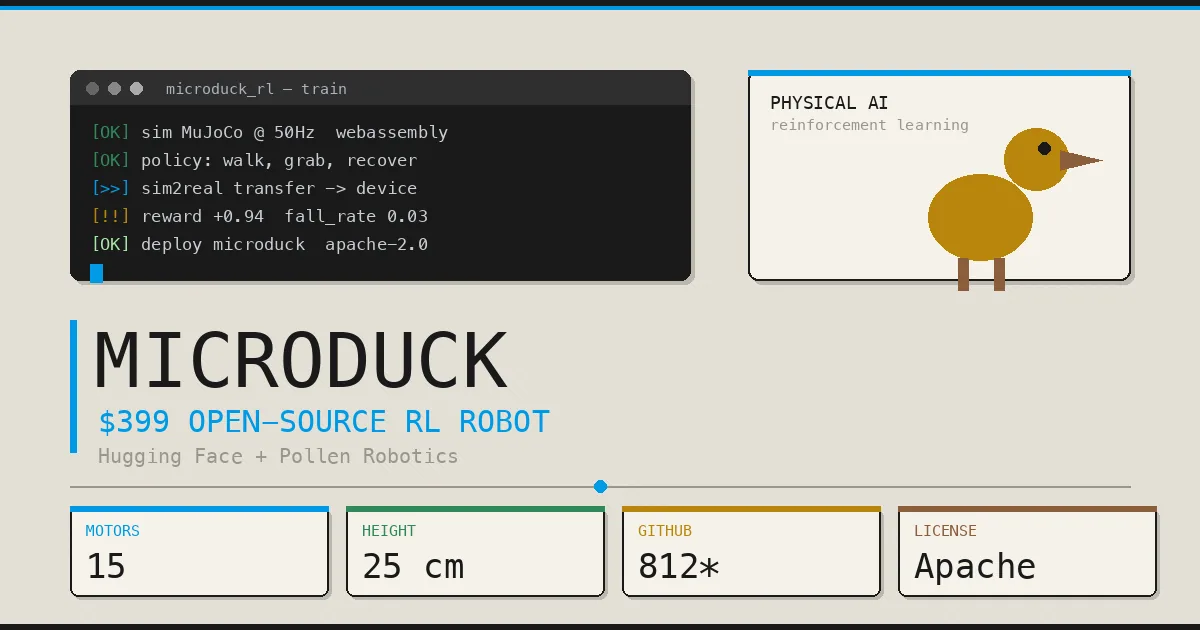Click the third dot in terminal titlebar
Viewport: 1200px width, 630px height.
tap(137, 89)
